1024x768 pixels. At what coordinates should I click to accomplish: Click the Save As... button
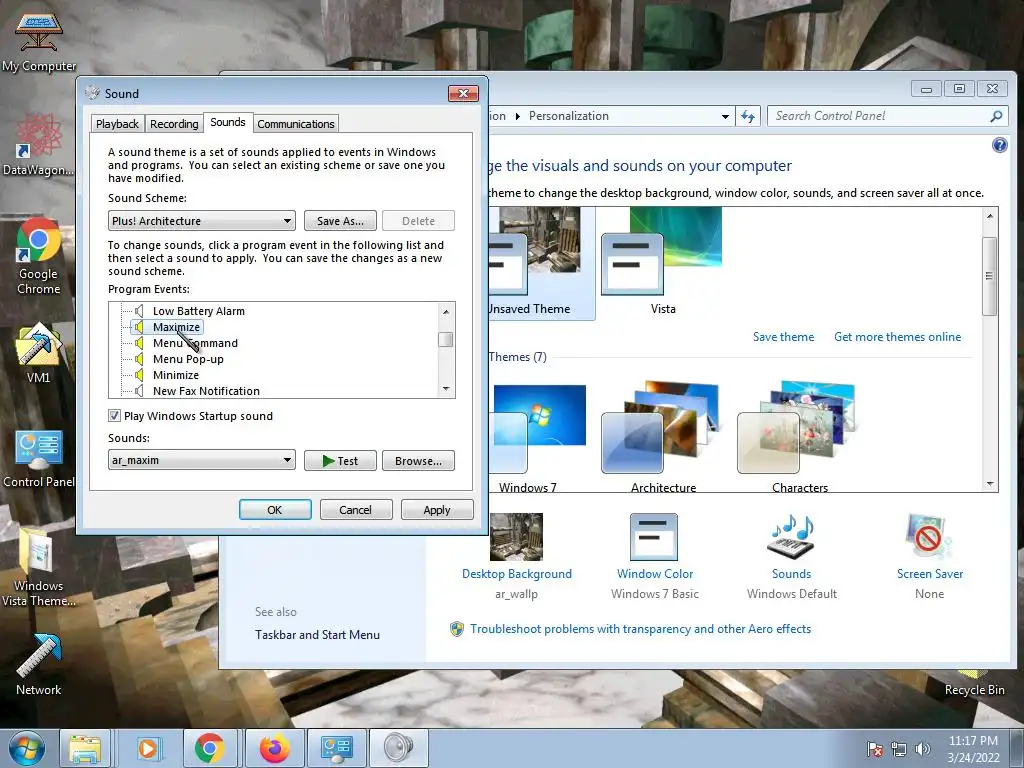340,221
